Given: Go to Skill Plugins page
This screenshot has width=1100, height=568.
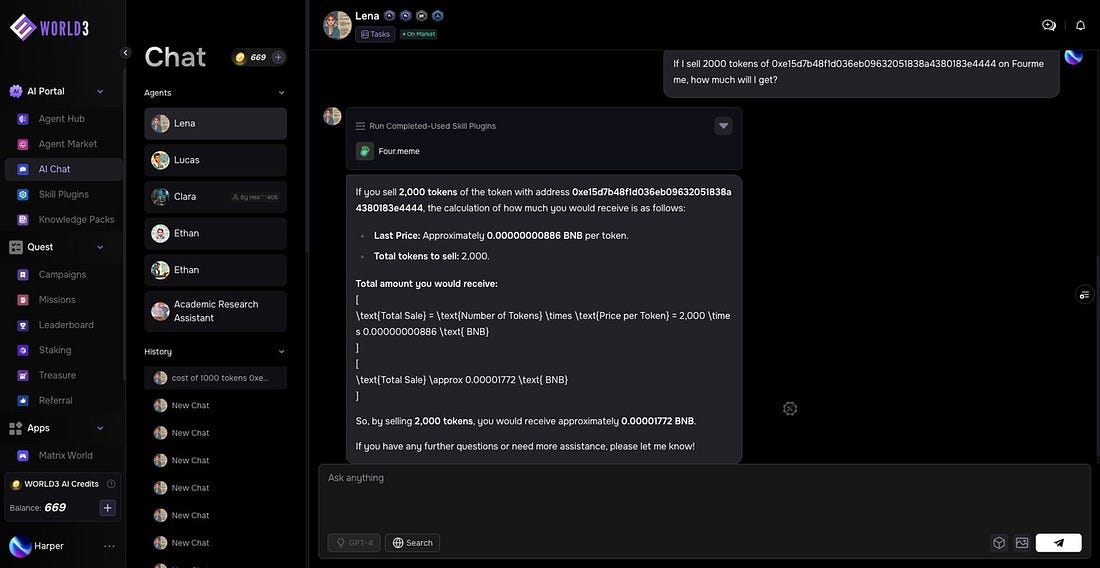Looking at the screenshot, I should pos(63,194).
